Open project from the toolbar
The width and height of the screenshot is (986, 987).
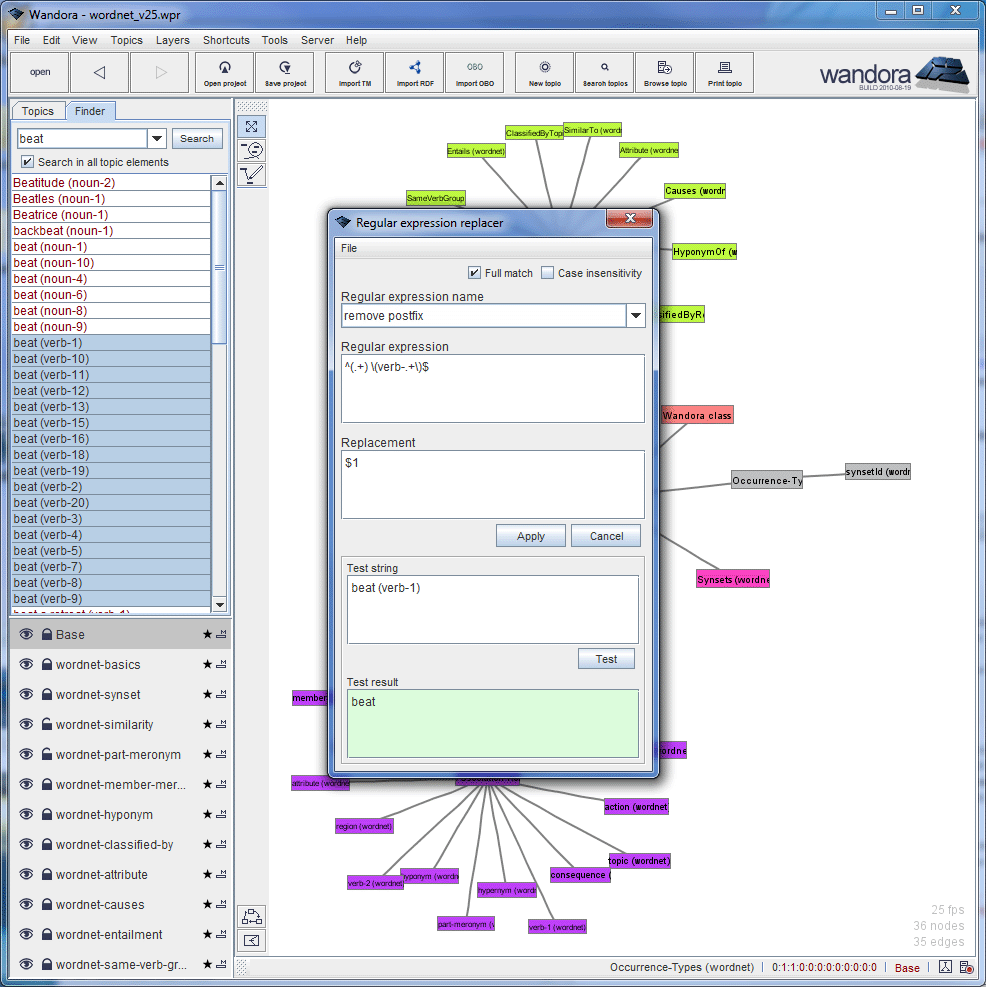coord(224,72)
